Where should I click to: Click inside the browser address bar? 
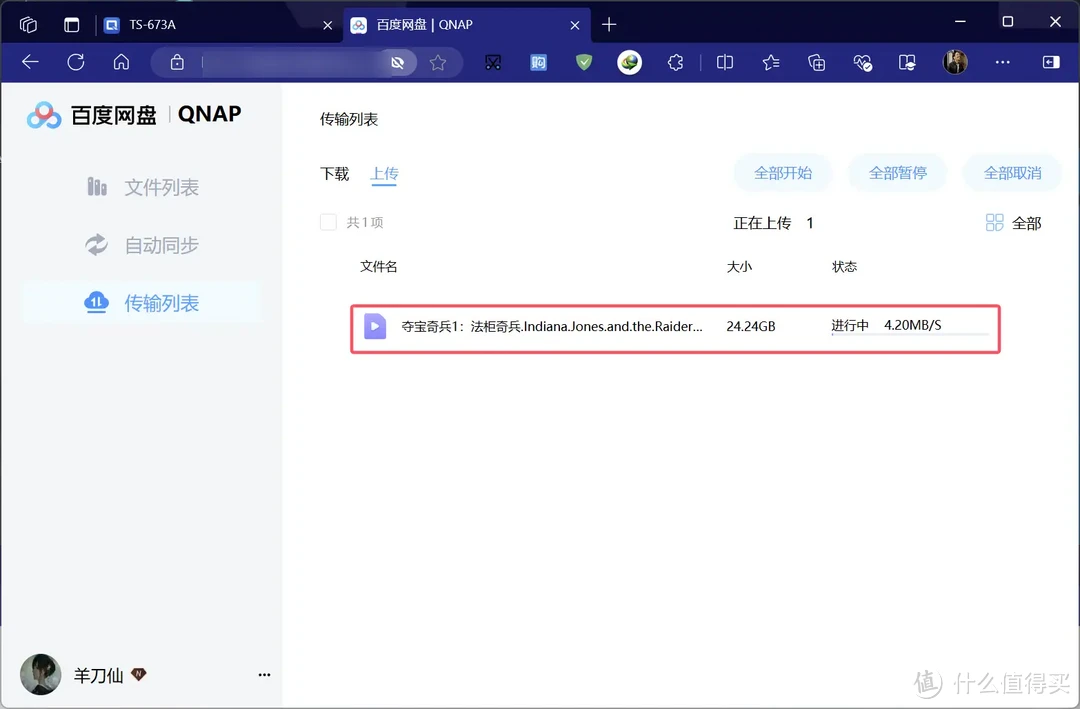[x=290, y=62]
